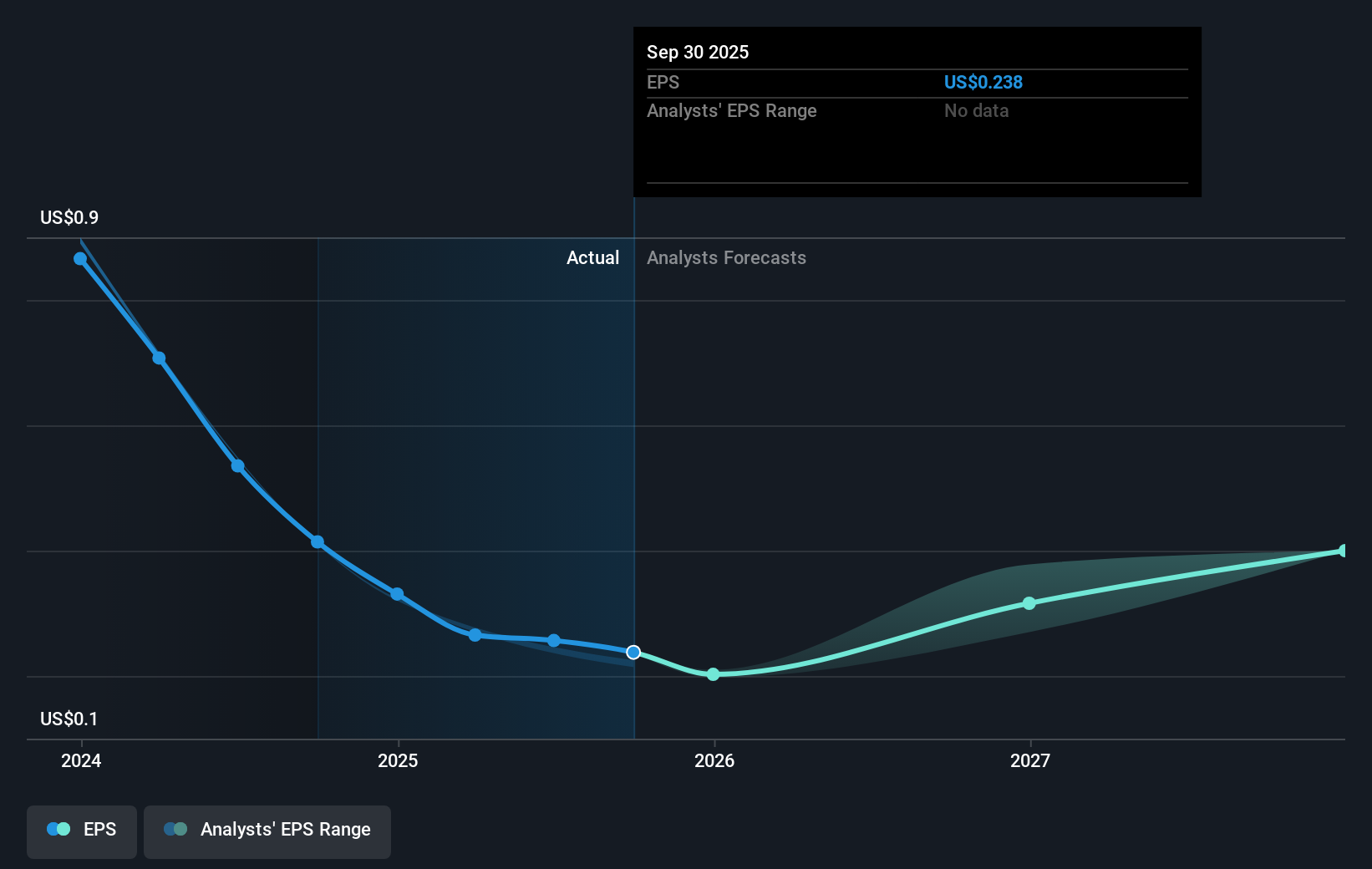Click the US$0.238 EPS value in tooltip

click(x=984, y=82)
